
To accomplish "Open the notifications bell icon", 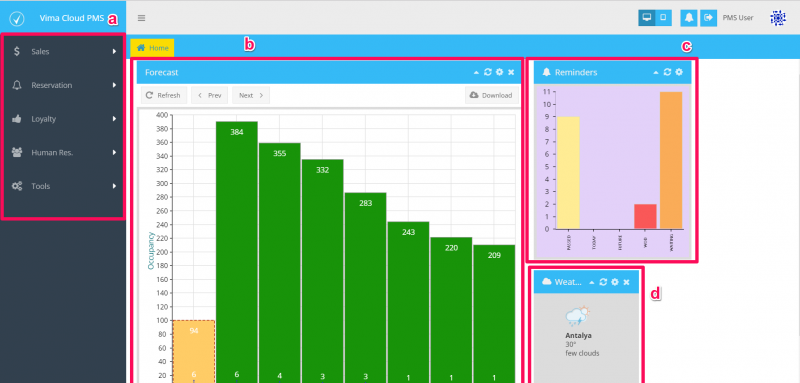I will pyautogui.click(x=689, y=18).
